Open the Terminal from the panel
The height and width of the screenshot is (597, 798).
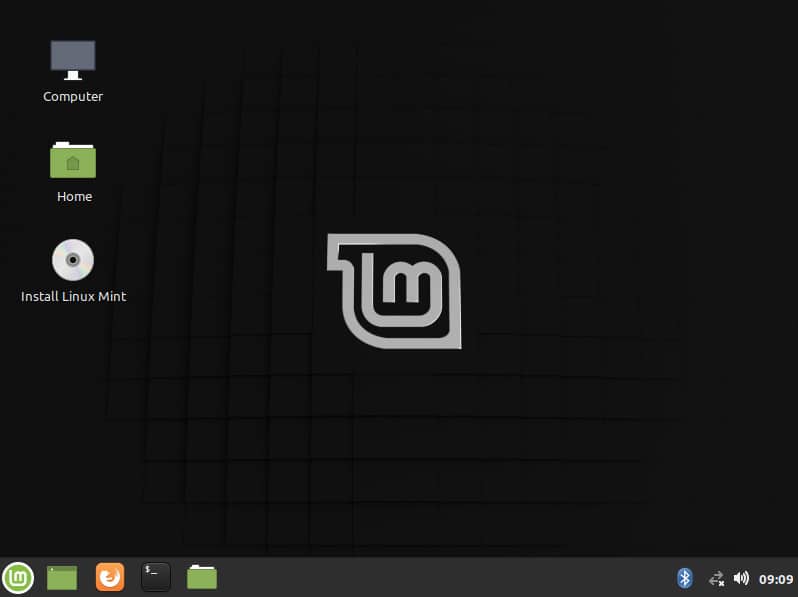156,577
